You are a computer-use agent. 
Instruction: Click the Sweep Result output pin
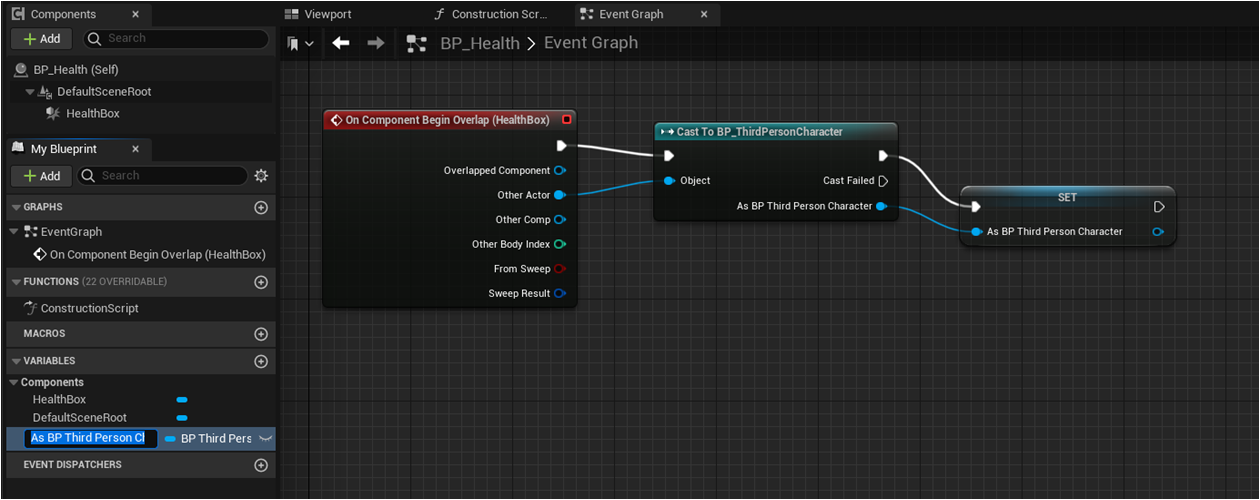coord(560,293)
